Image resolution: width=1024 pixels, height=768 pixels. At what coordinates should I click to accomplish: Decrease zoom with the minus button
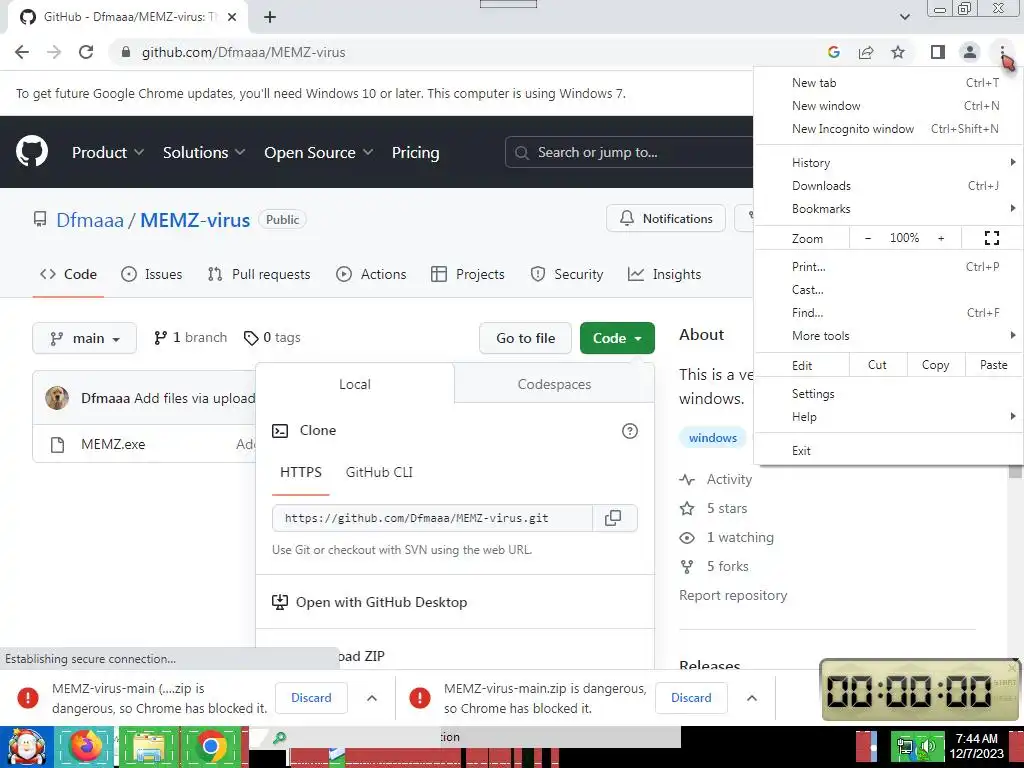coord(868,238)
